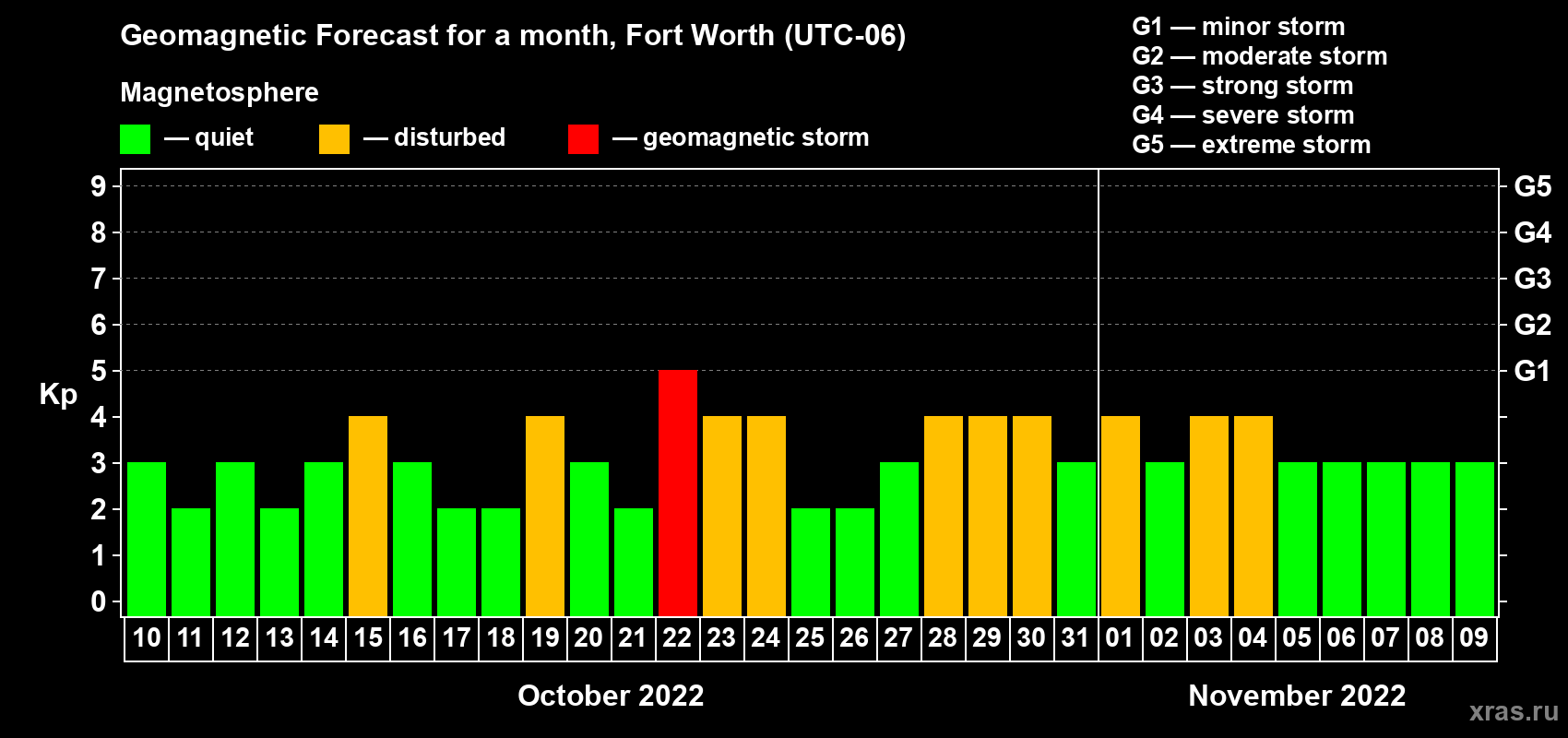The height and width of the screenshot is (738, 1568).
Task: Click date label 22 on the axis
Action: (677, 638)
